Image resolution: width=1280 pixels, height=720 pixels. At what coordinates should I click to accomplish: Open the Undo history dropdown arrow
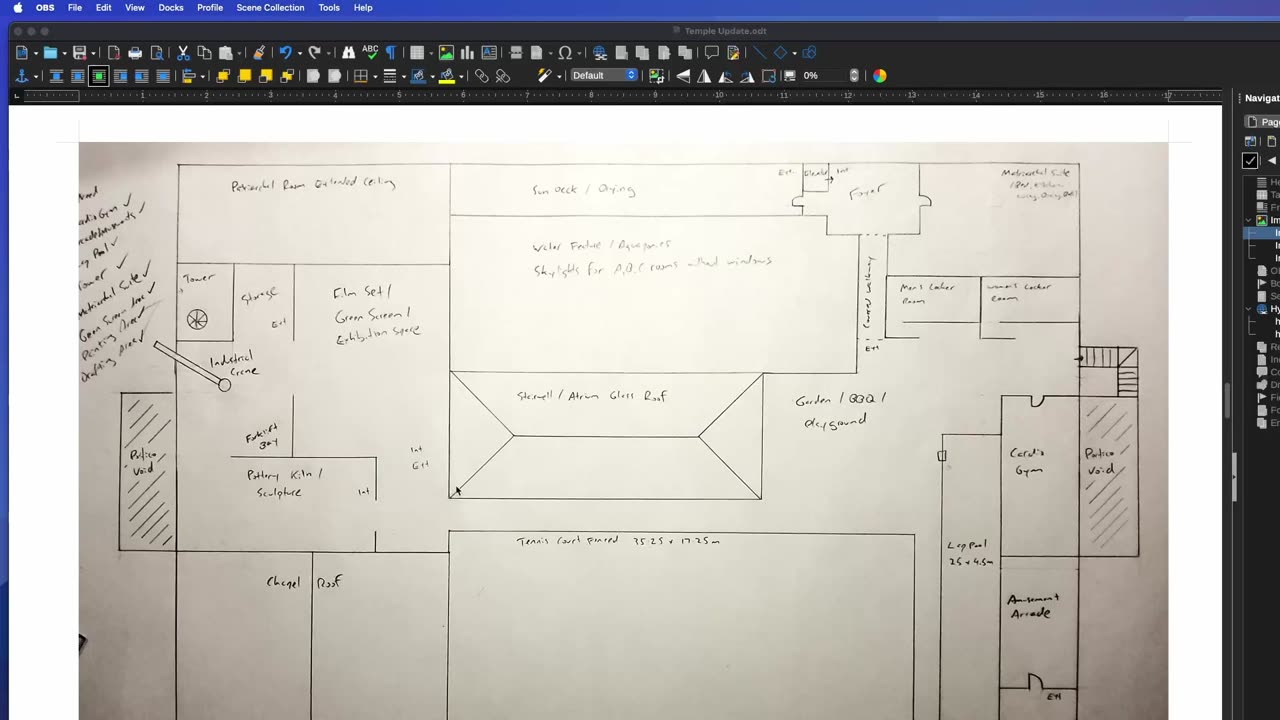(300, 53)
